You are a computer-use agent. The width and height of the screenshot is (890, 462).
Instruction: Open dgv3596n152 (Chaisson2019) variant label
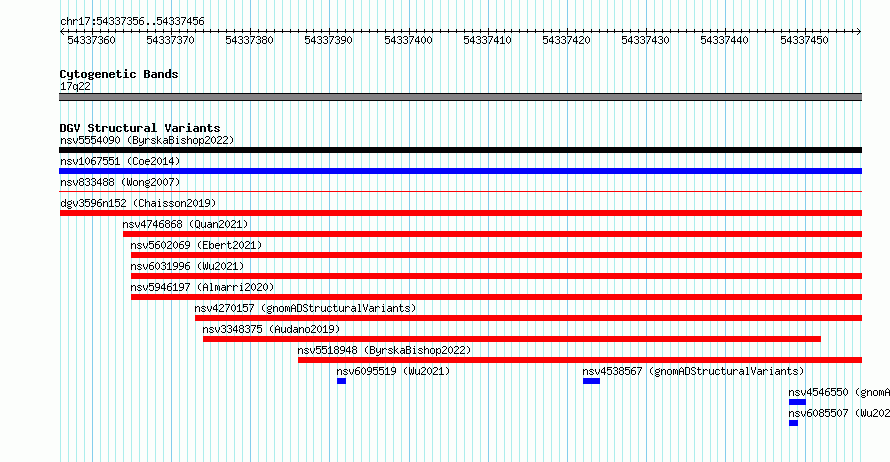click(x=138, y=203)
